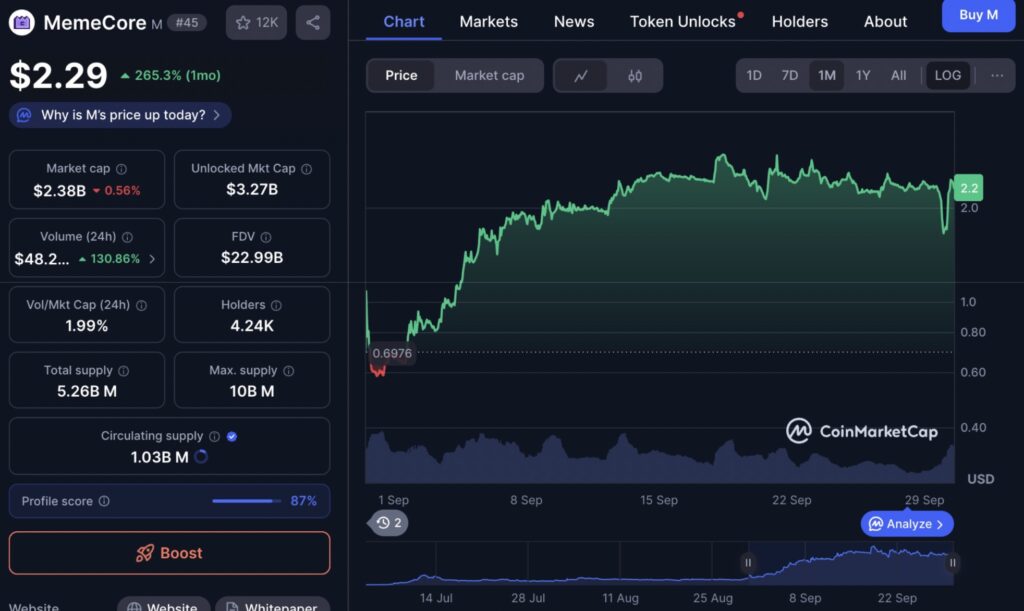1024x611 pixels.
Task: Open the Chart tab
Action: (404, 22)
